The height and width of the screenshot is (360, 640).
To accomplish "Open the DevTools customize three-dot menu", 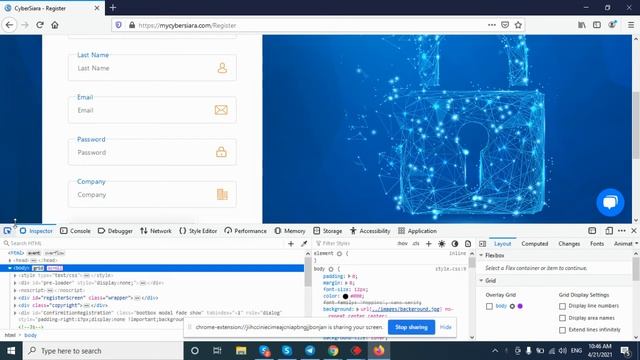I will pyautogui.click(x=622, y=231).
